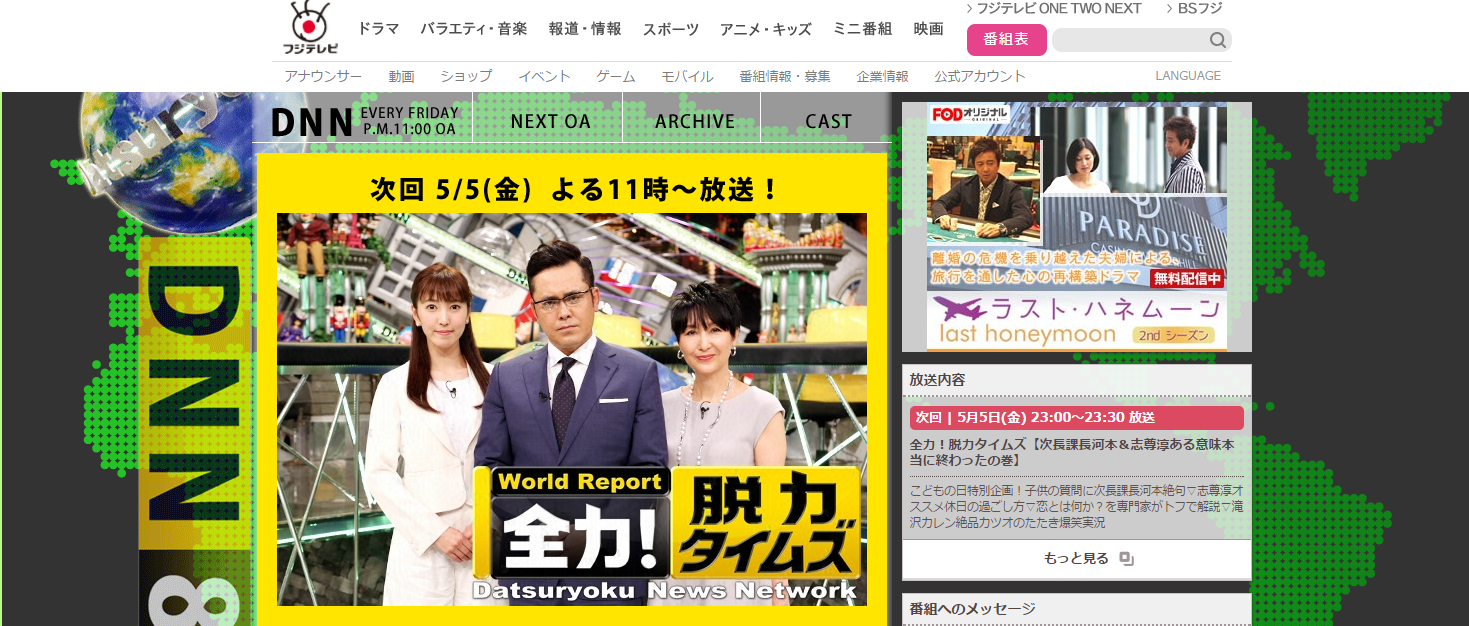1469x626 pixels.
Task: Go to the アナウンサー page
Action: 323,76
